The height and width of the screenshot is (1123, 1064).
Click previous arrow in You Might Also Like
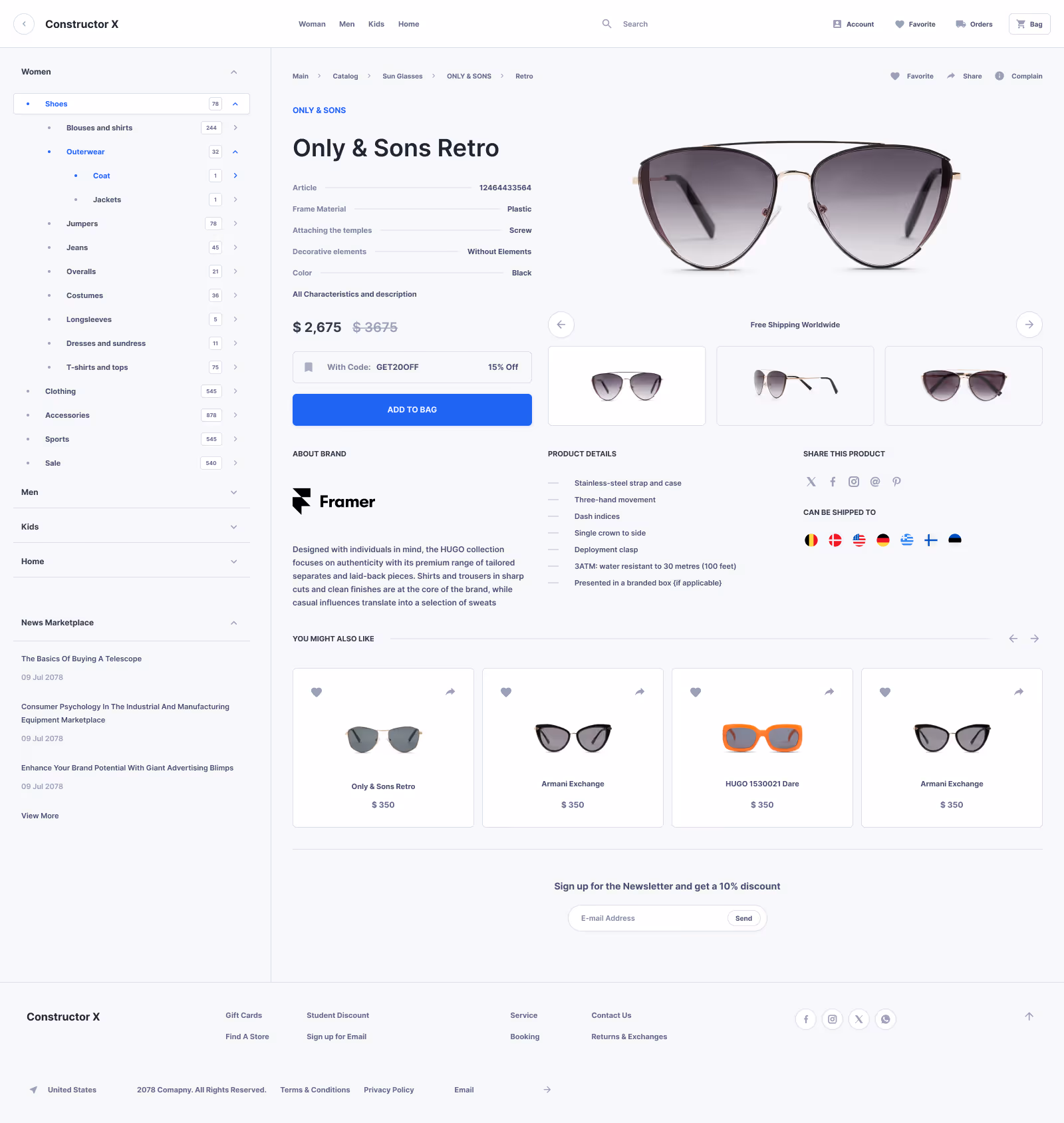click(x=1013, y=639)
